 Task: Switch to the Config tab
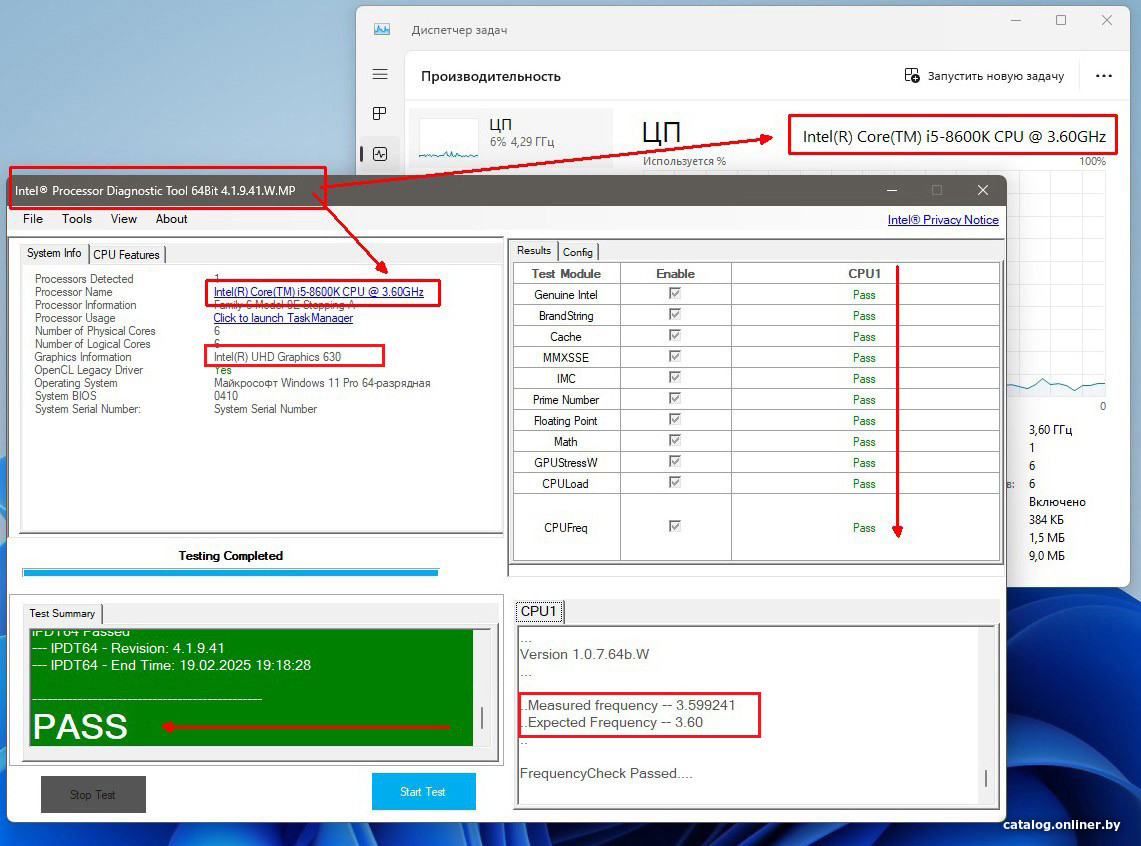[x=577, y=252]
